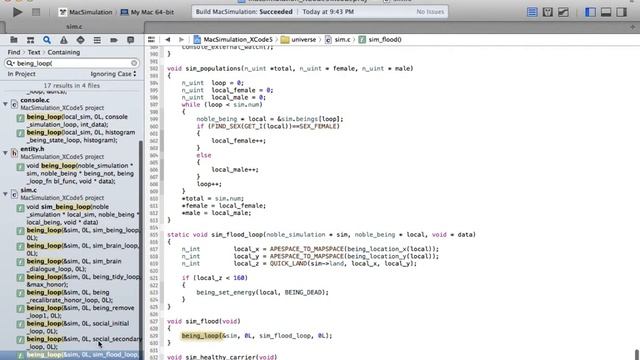This screenshot has height=360, width=640.
Task: Choose the My Mac 64-bit destination
Action: point(147,12)
